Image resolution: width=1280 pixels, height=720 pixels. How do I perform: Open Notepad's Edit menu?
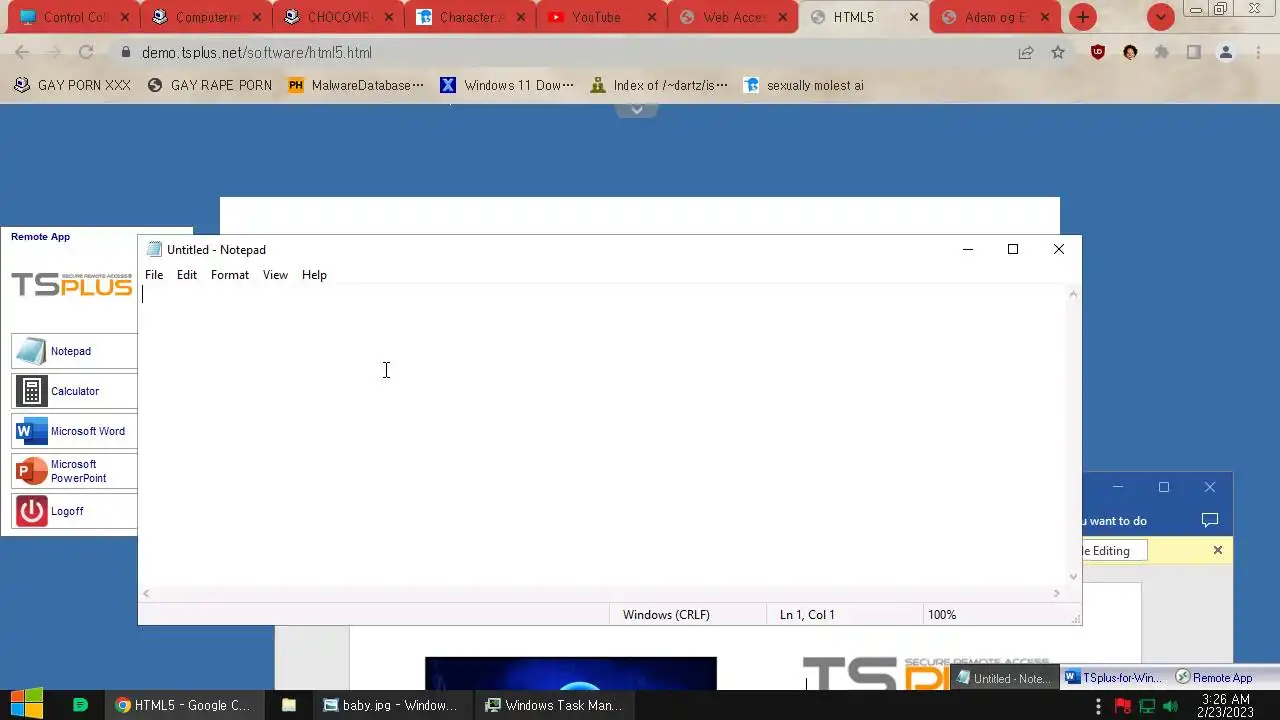187,275
